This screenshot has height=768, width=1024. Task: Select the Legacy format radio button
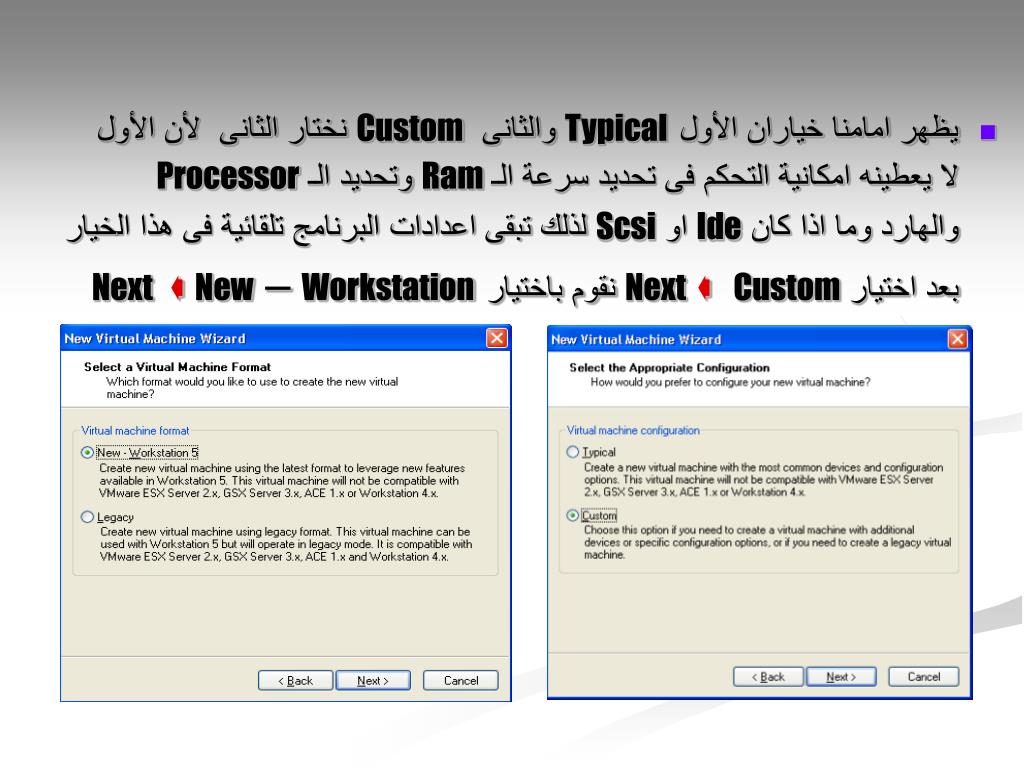(x=87, y=517)
